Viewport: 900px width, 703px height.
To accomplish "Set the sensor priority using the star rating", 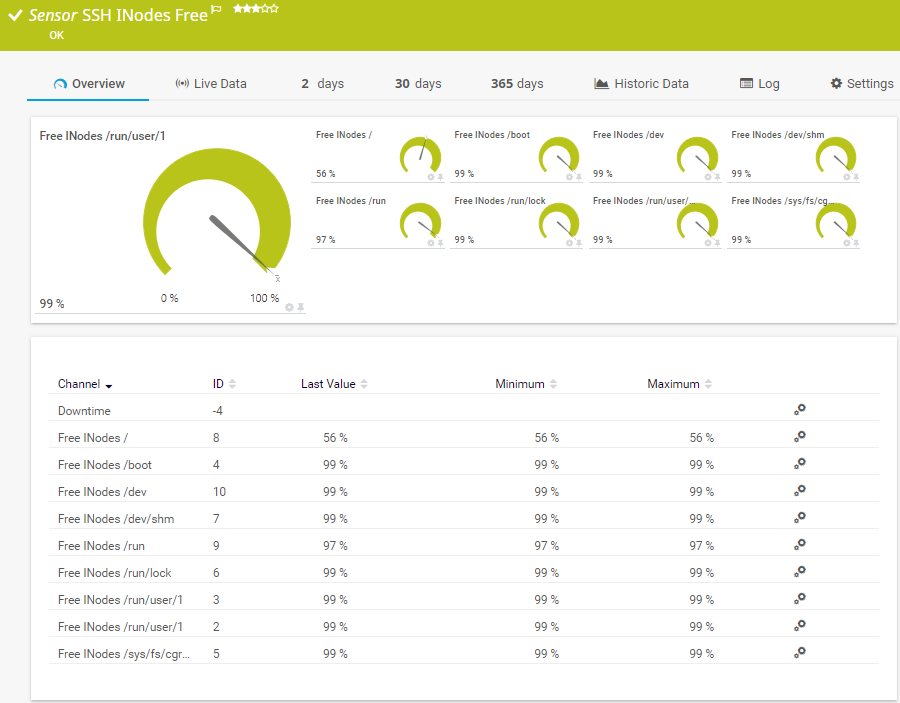I will coord(255,8).
